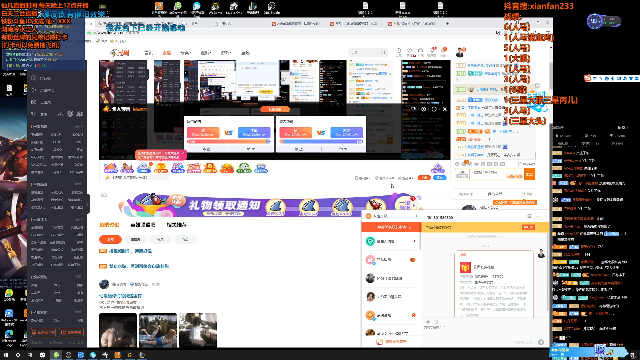This screenshot has width=640, height=360.
Task: Pick the blue option in the right prediction card
Action: click(x=347, y=133)
